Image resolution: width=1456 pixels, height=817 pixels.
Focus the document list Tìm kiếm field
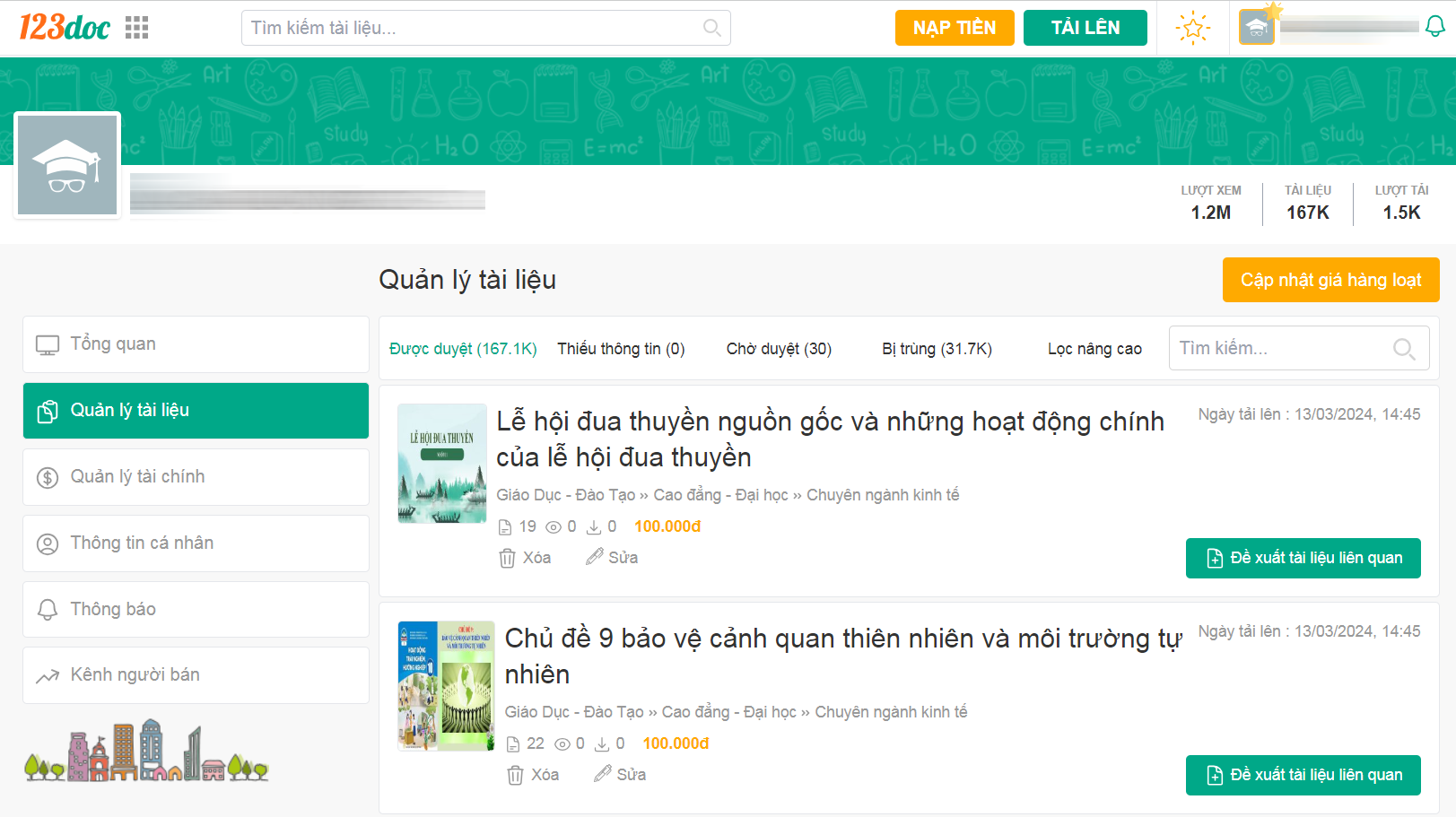tap(1283, 348)
